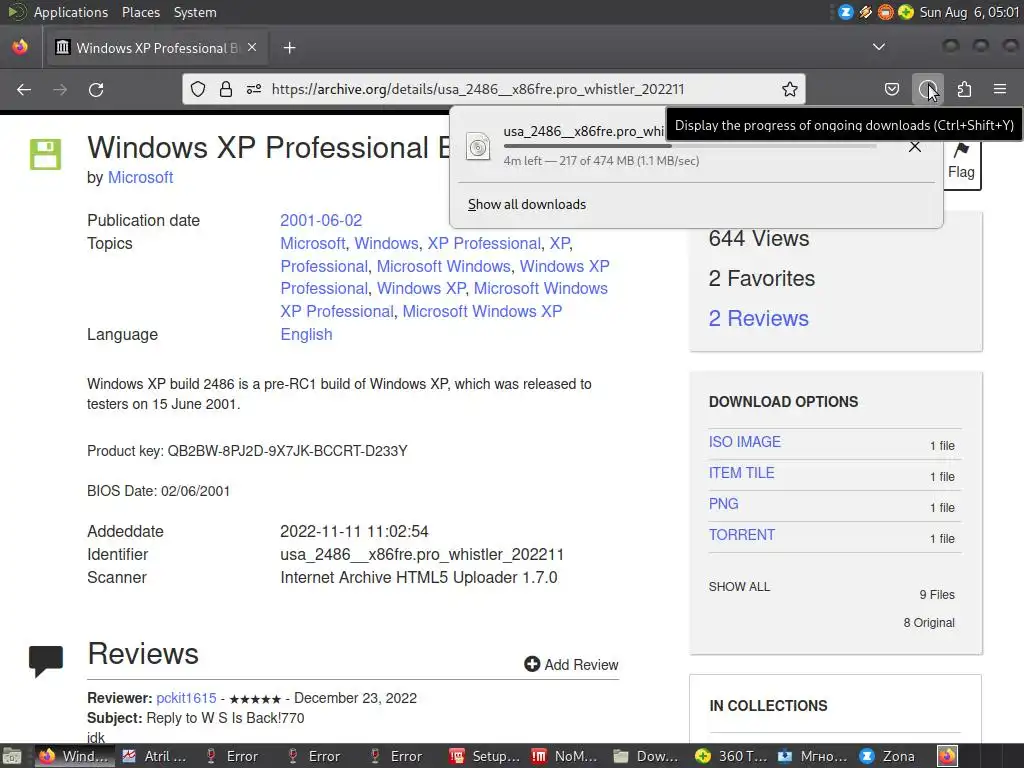Open the site permissions icon in address bar
Screen dimensions: 1024x768
coord(254,89)
